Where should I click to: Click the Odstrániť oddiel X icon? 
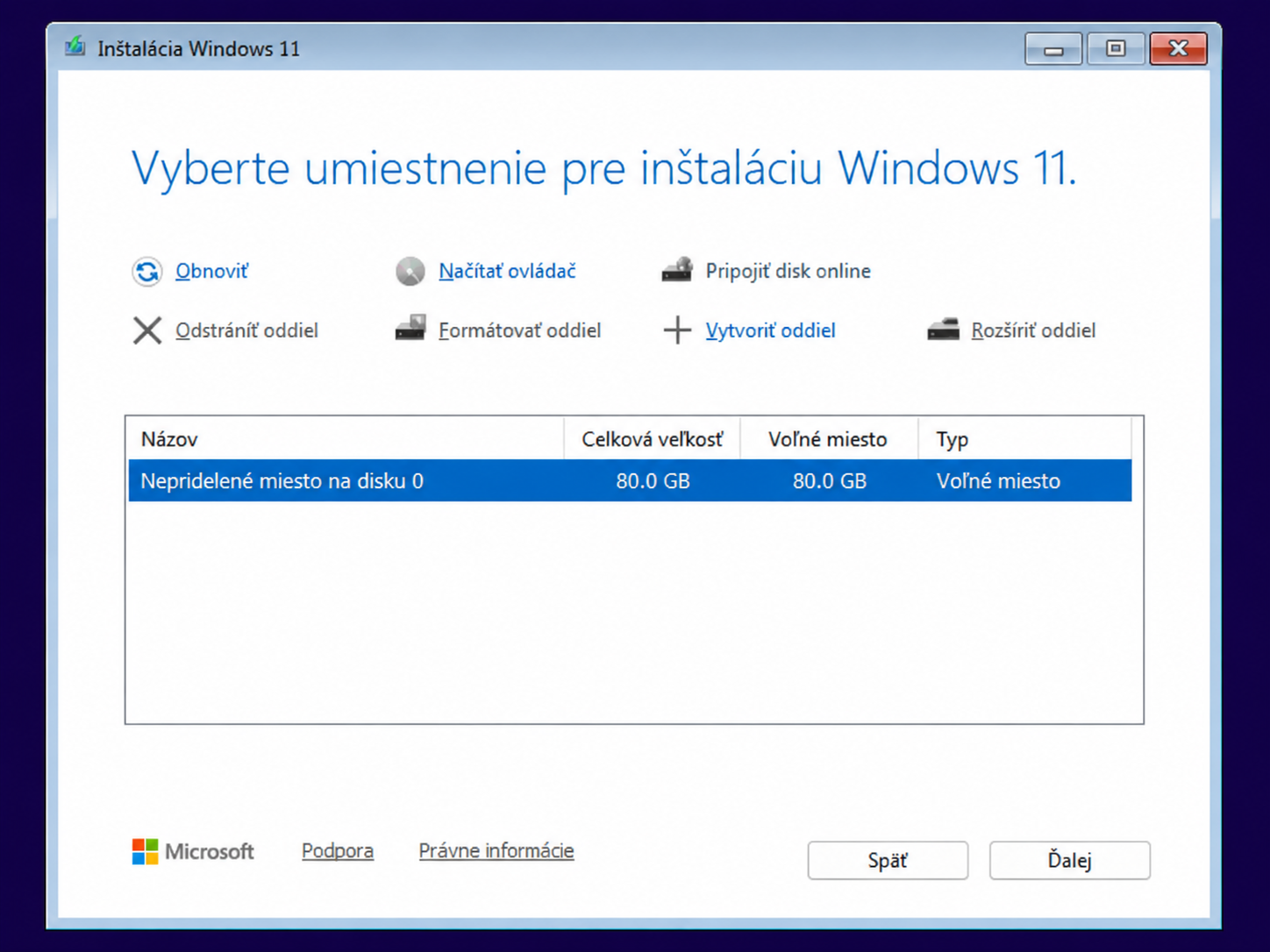point(147,330)
